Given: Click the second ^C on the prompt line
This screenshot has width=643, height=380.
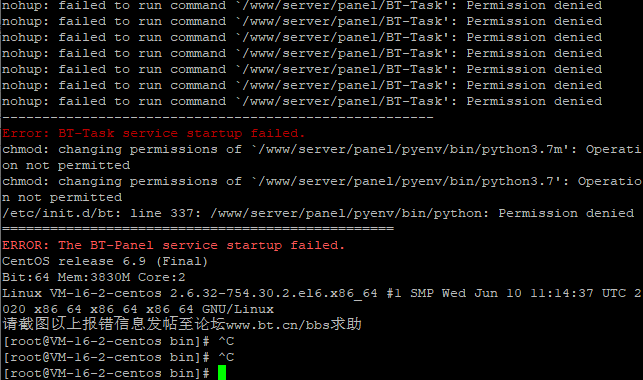Looking at the screenshot, I should click(x=226, y=357).
